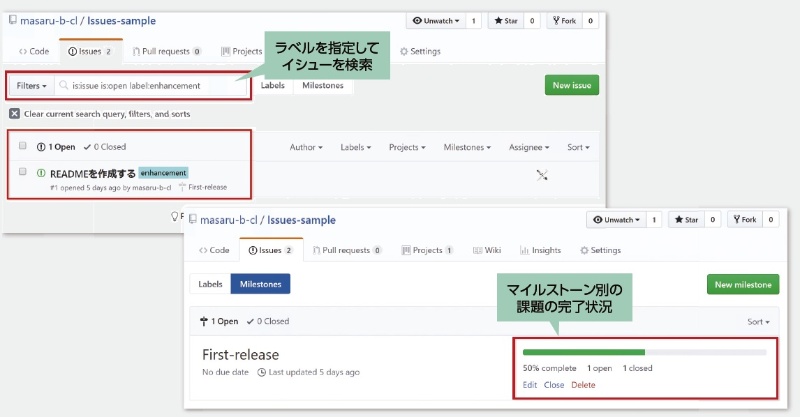The image size is (800, 417).
Task: Open the READMEを作成する issue
Action: pos(93,174)
